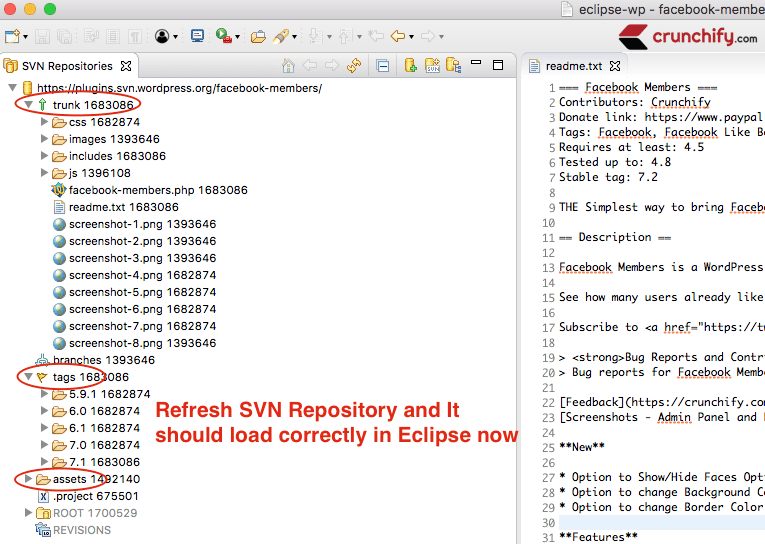Click the New wizard toolbar icon
Screen dimensions: 765x544
pos(12,37)
